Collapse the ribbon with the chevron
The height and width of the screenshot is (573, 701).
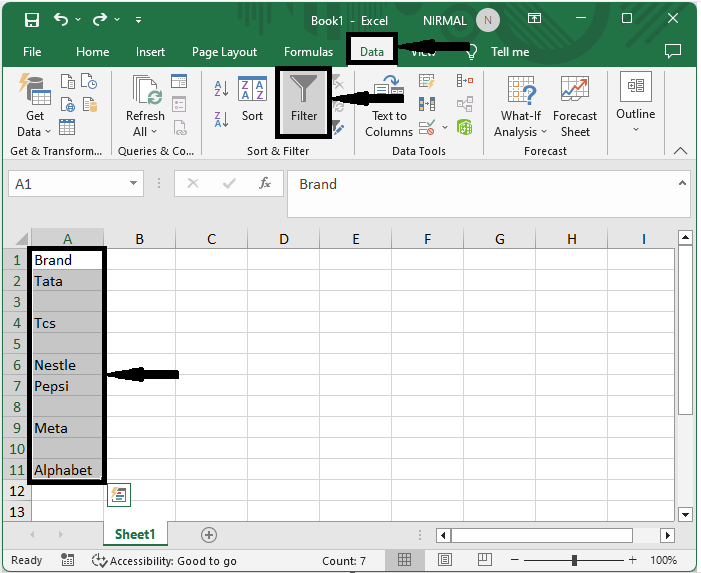tap(680, 151)
